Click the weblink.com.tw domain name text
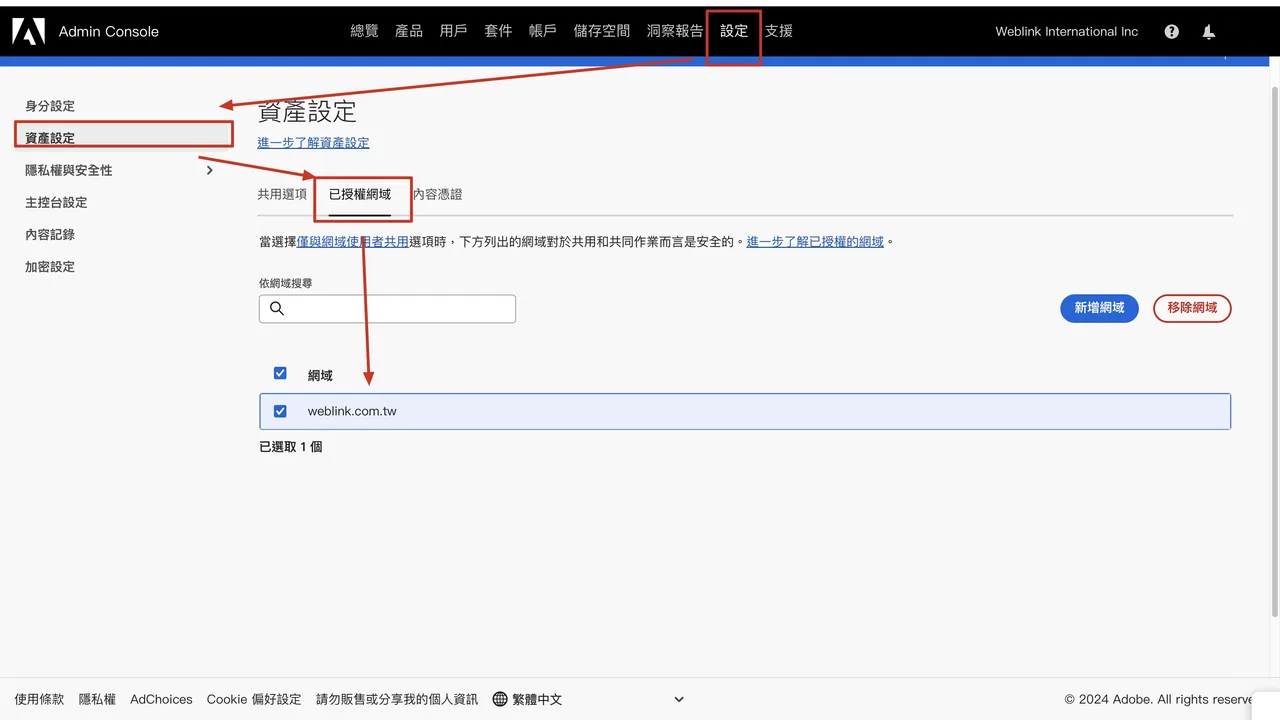Image resolution: width=1280 pixels, height=720 pixels. [x=352, y=411]
